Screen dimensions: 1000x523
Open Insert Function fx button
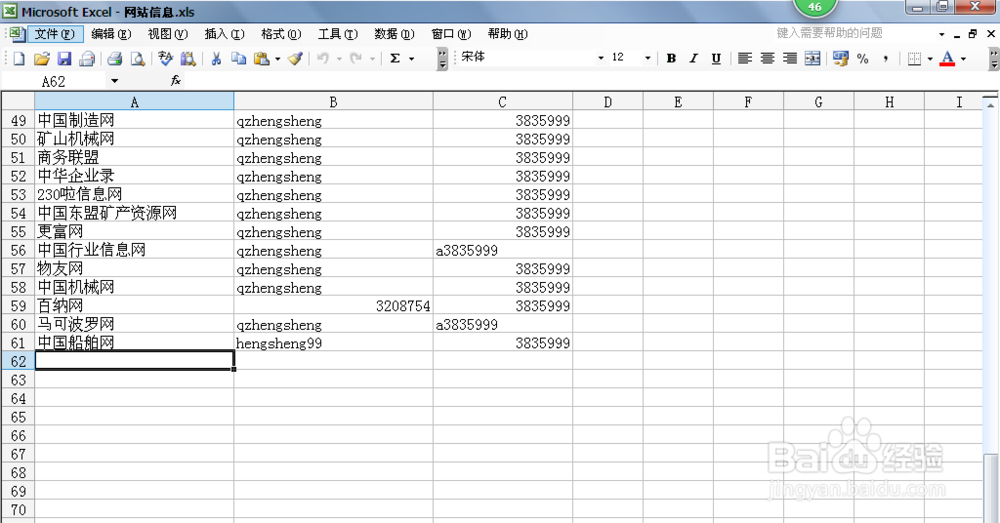coord(175,80)
